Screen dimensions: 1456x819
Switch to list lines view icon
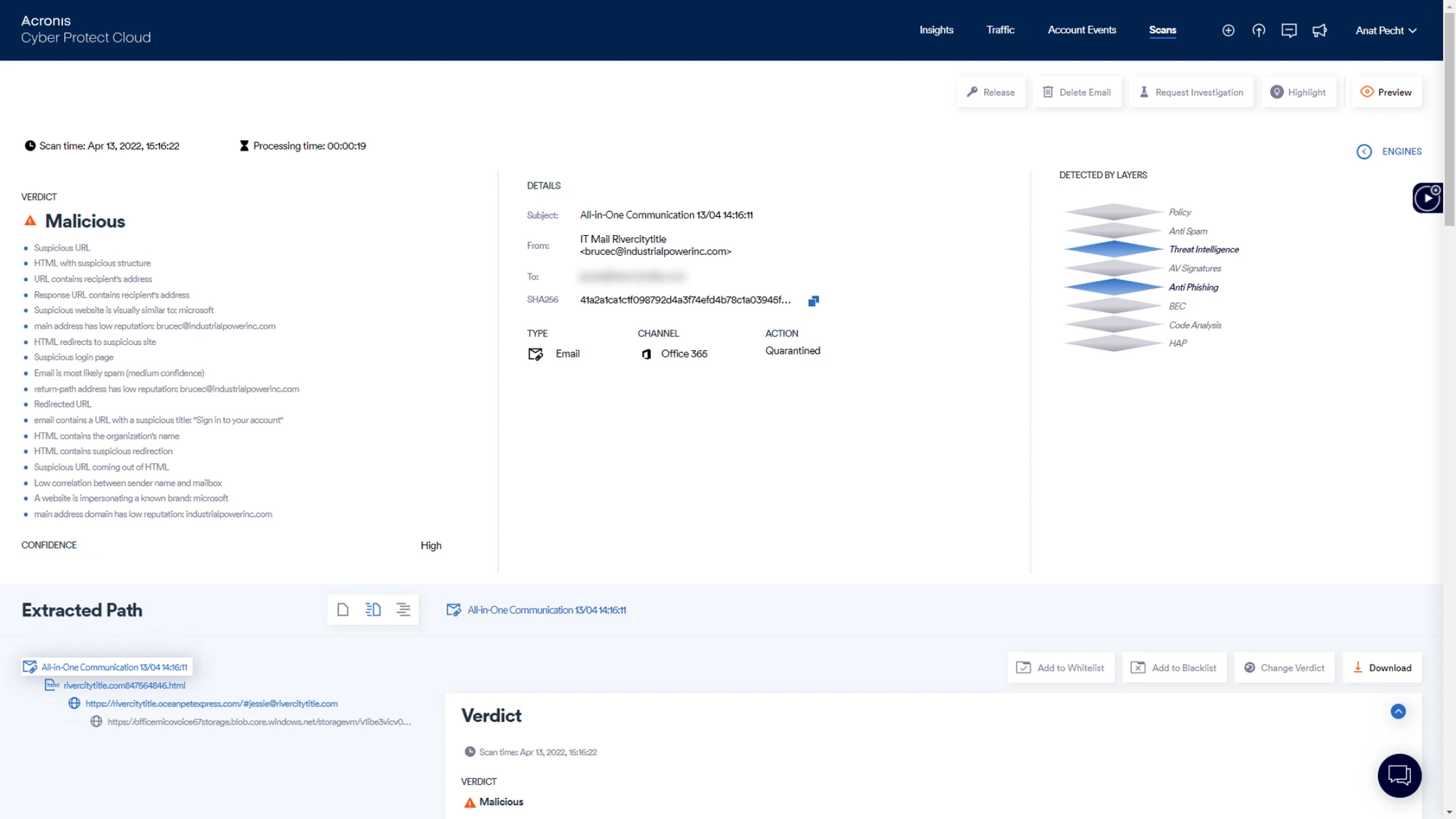[403, 609]
